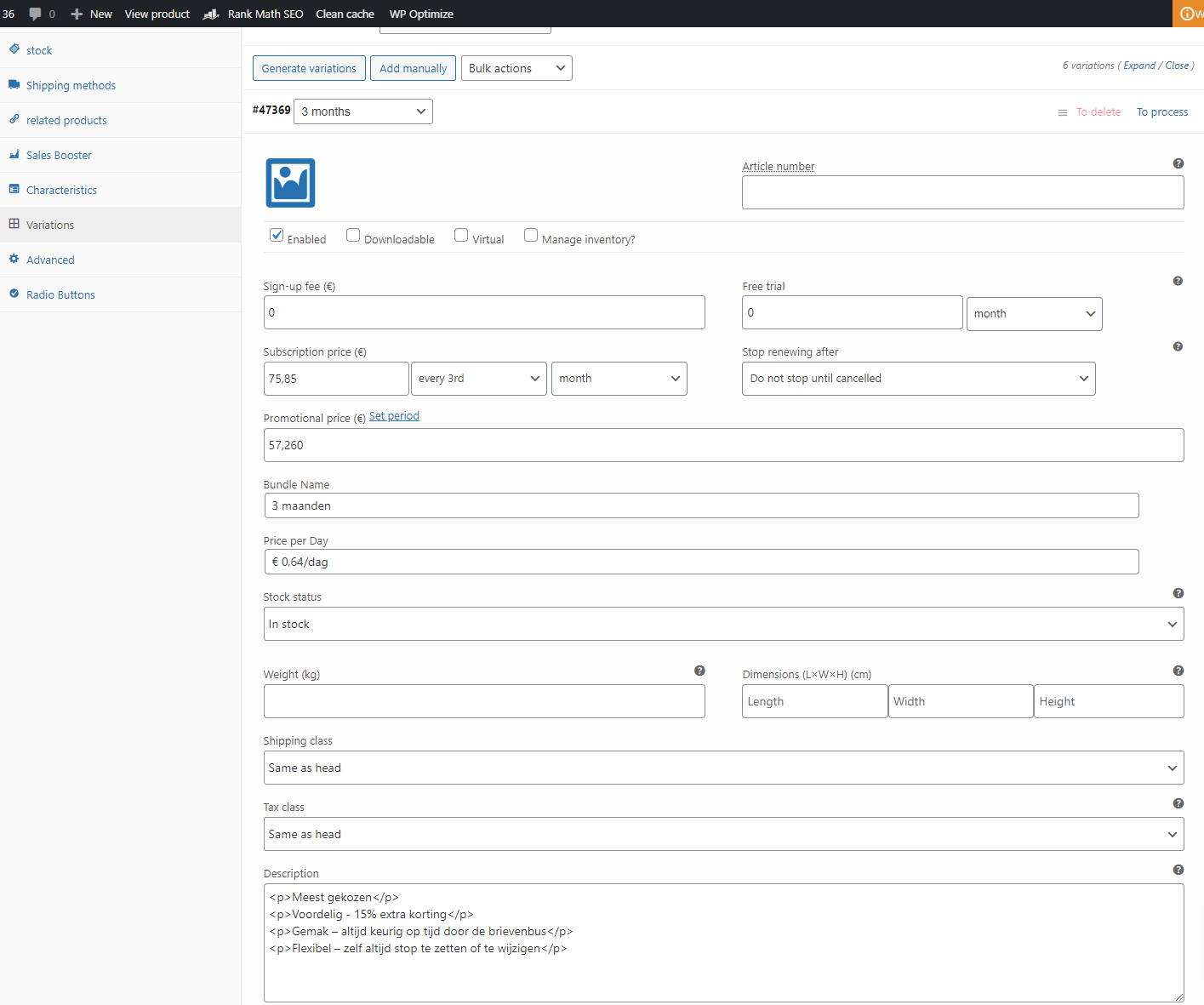Open the Stock status dropdown

(723, 624)
